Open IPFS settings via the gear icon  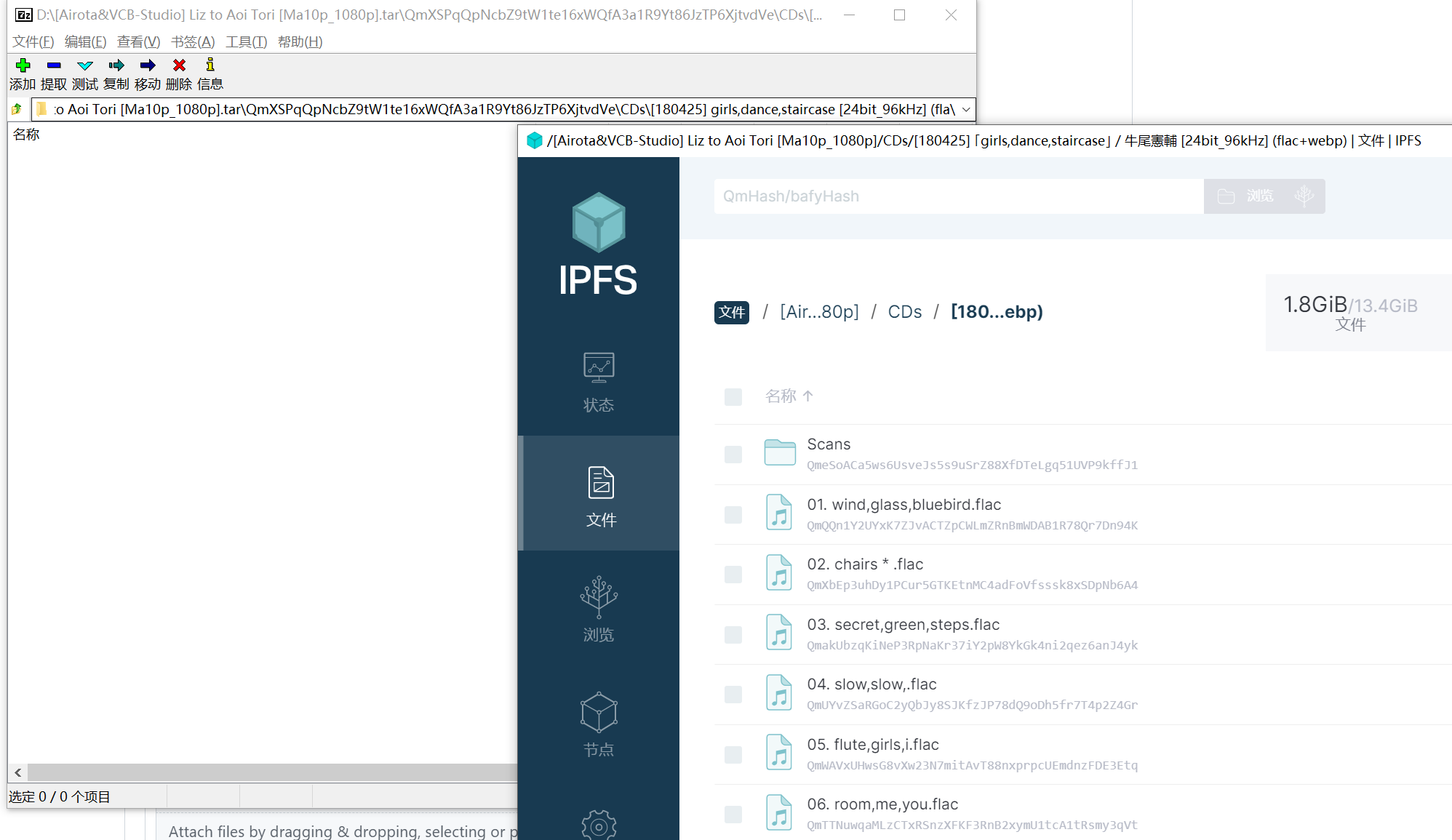(598, 825)
